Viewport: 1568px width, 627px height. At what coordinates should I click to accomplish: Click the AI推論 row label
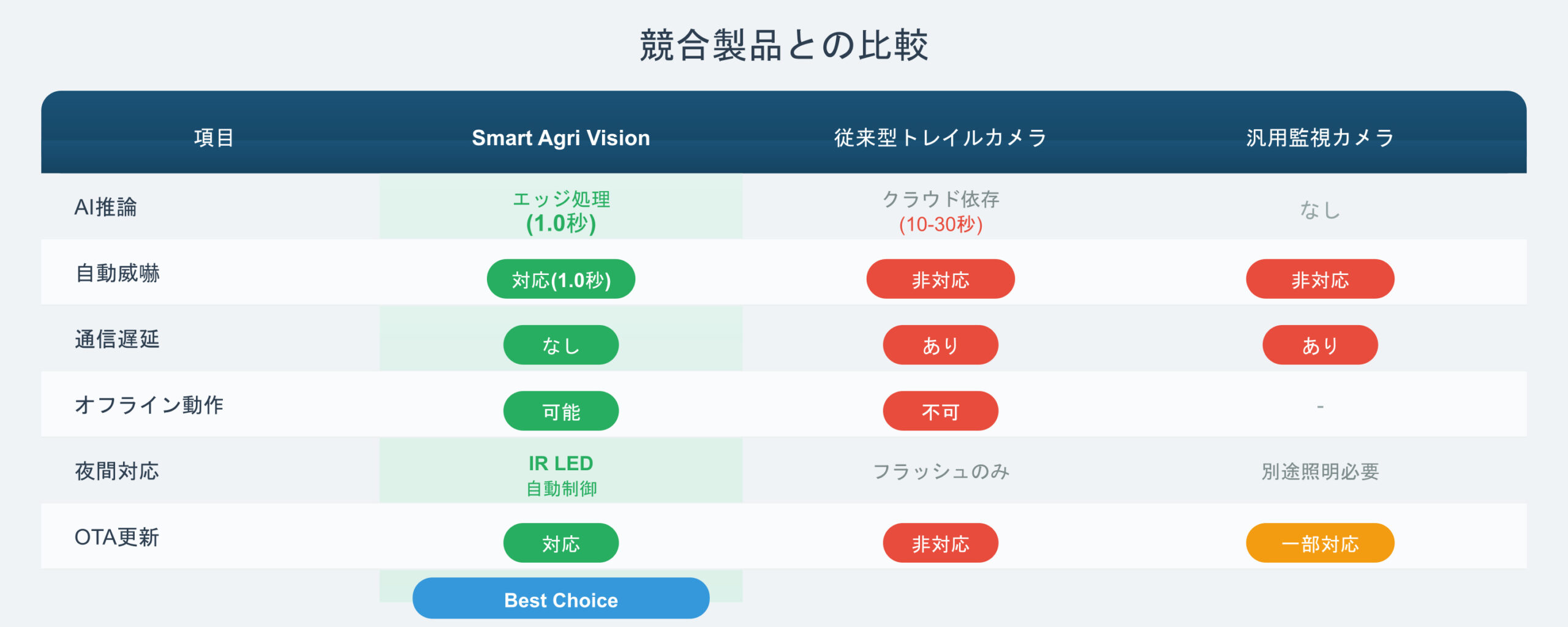click(x=106, y=208)
